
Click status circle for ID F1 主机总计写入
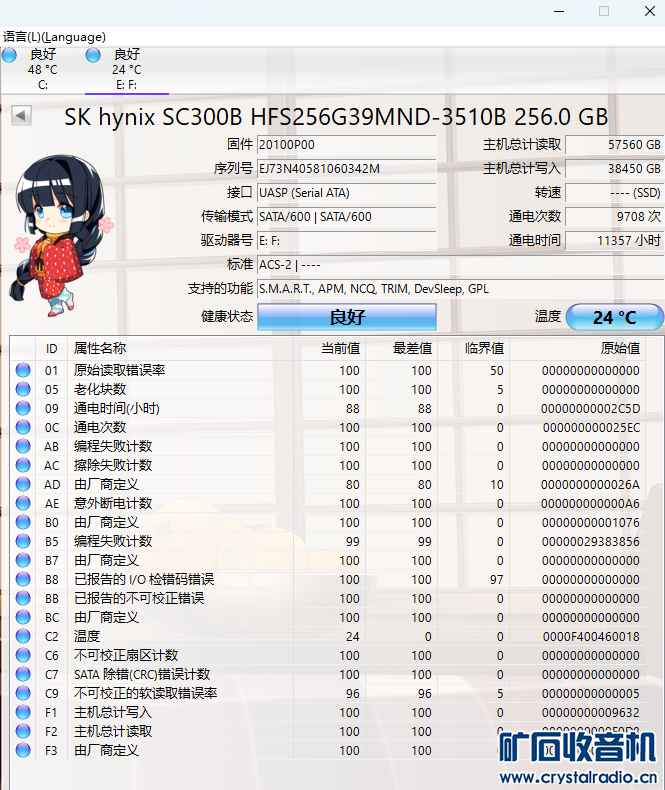click(23, 712)
